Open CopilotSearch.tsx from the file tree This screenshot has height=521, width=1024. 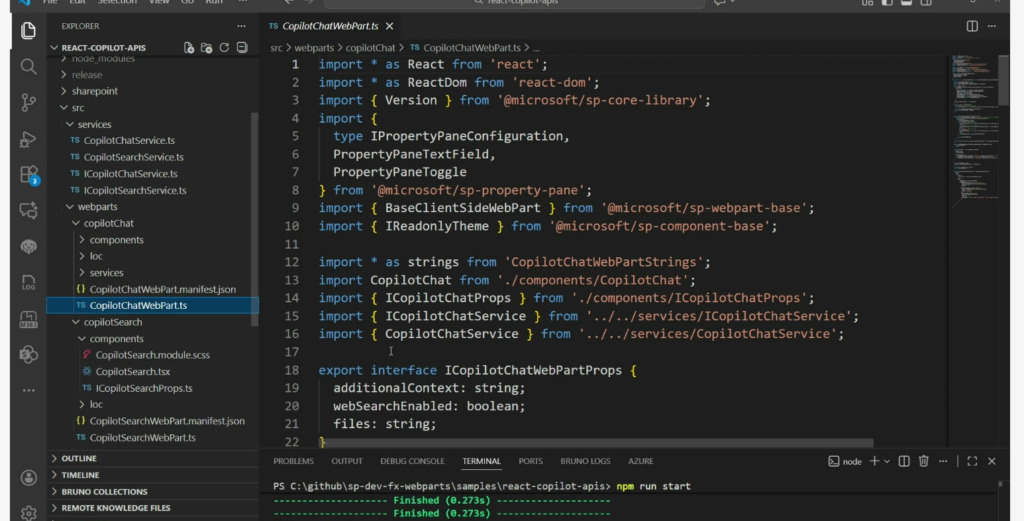point(132,371)
